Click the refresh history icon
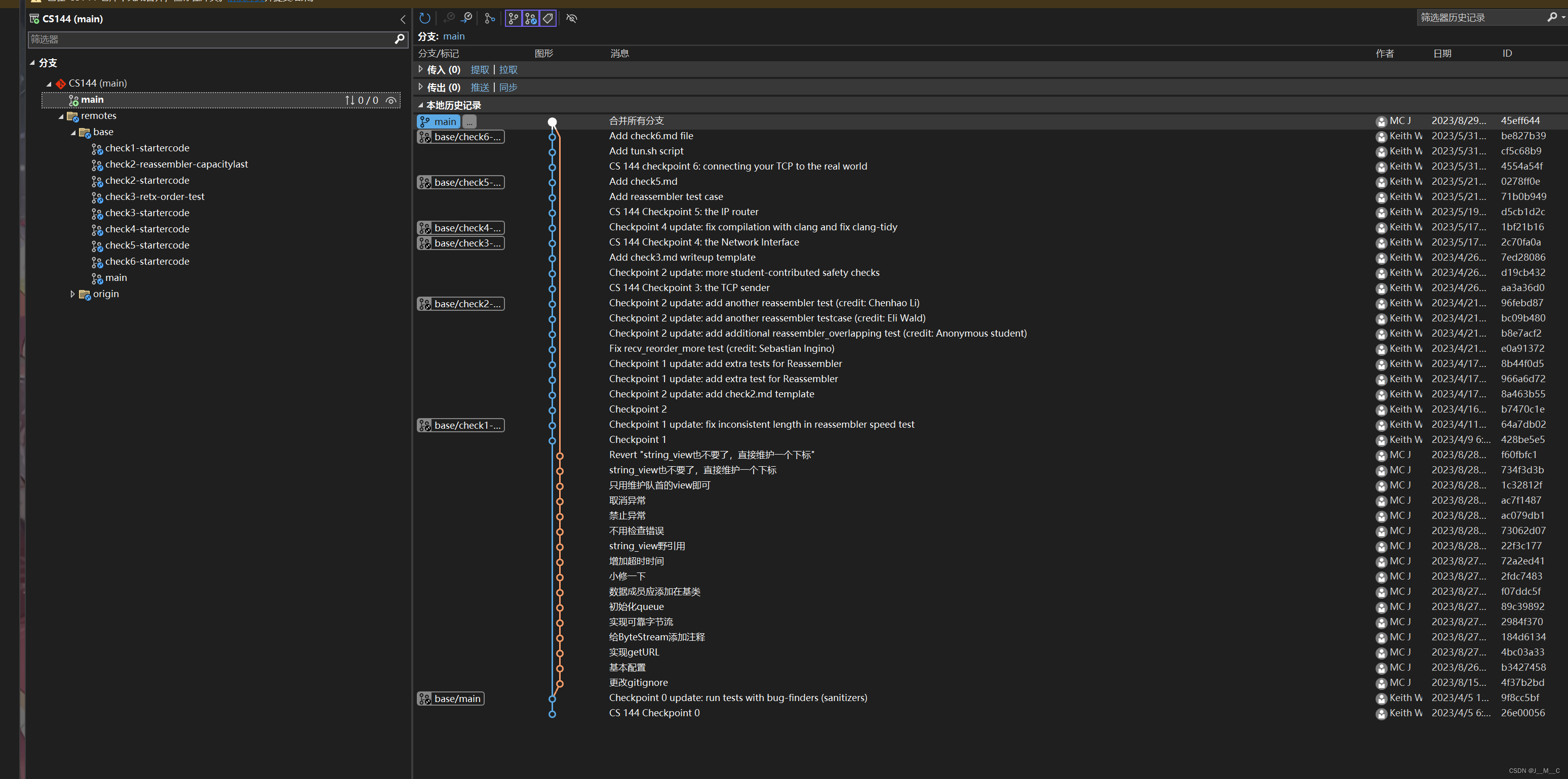This screenshot has height=779, width=1568. (x=424, y=18)
